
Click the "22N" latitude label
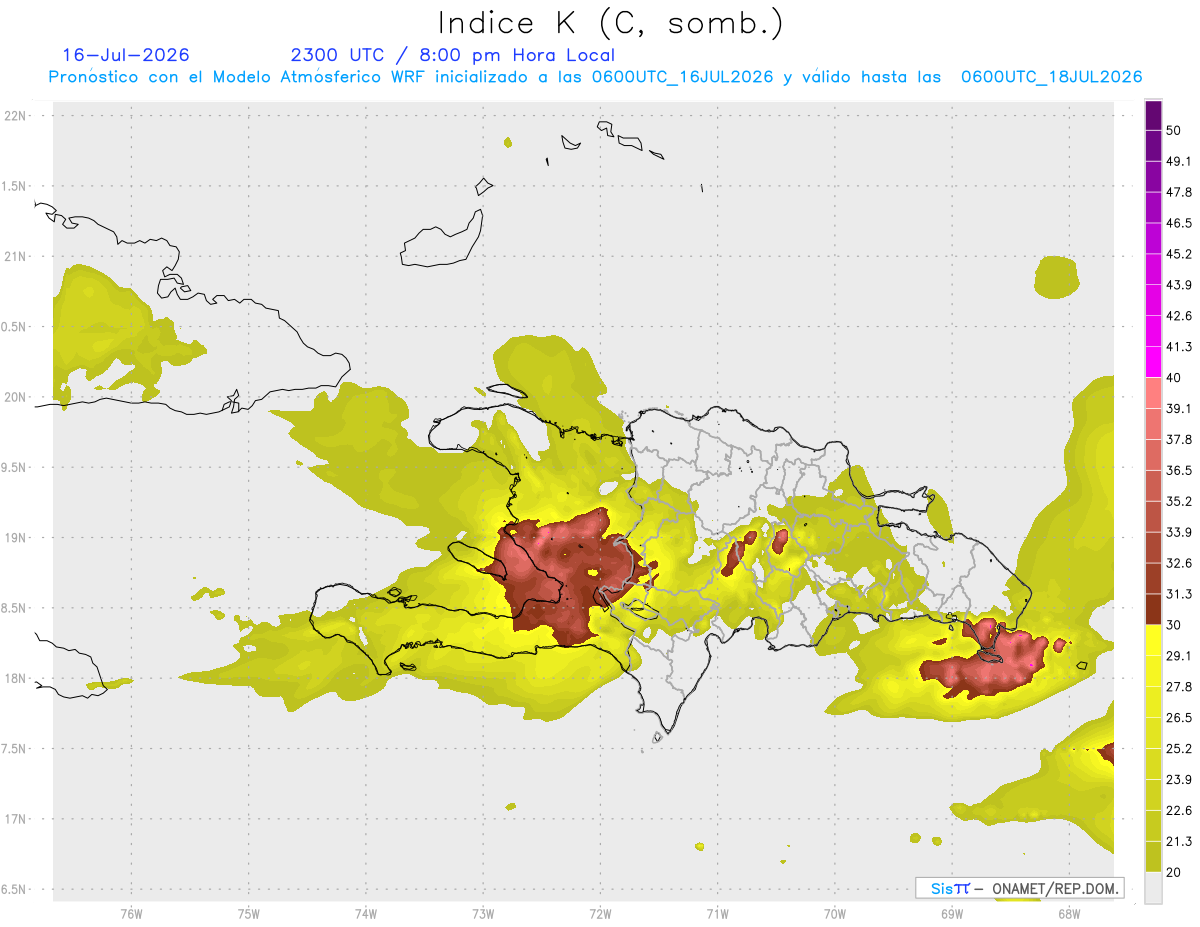pos(15,116)
